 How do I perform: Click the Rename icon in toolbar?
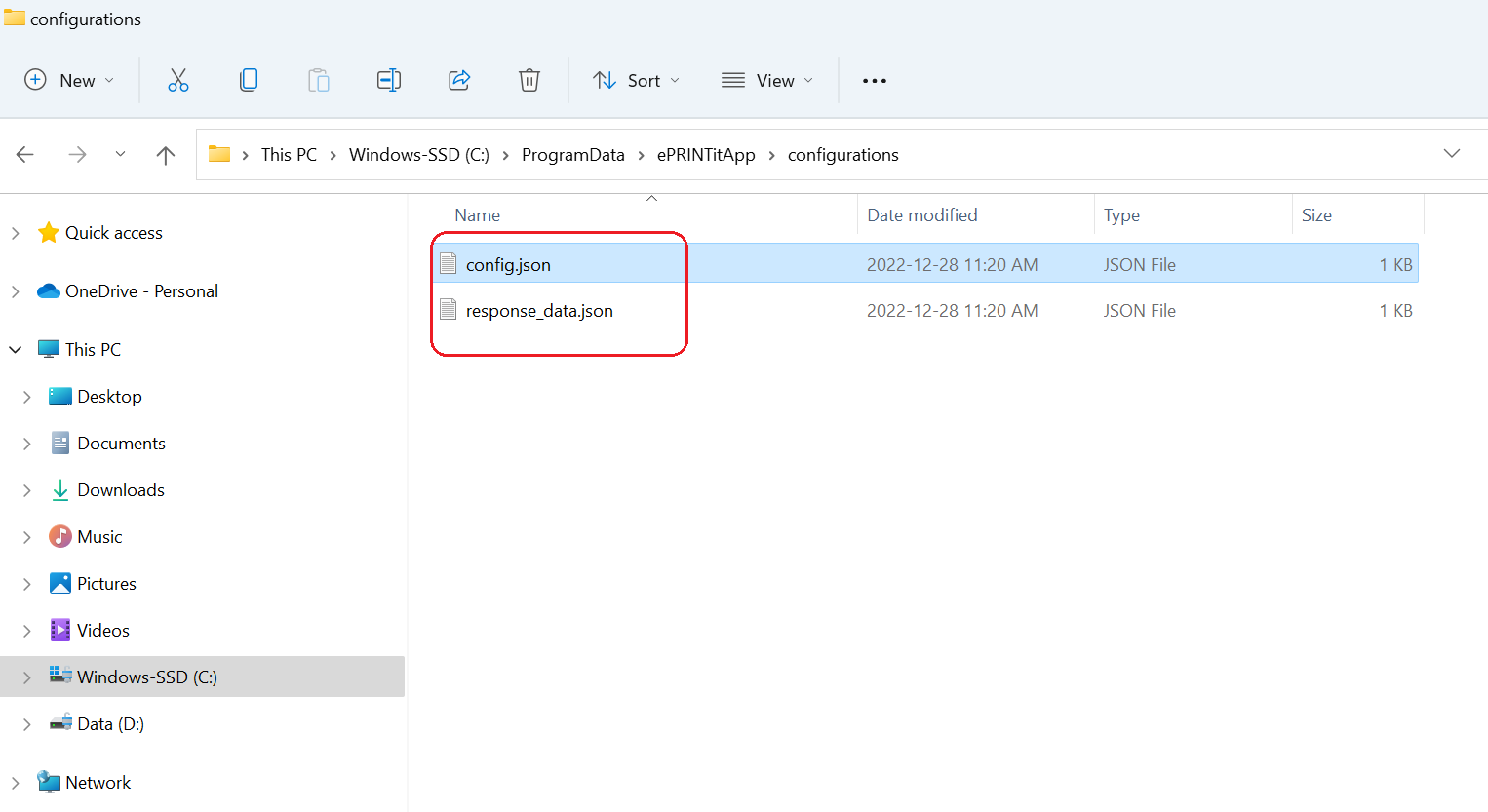pos(388,80)
